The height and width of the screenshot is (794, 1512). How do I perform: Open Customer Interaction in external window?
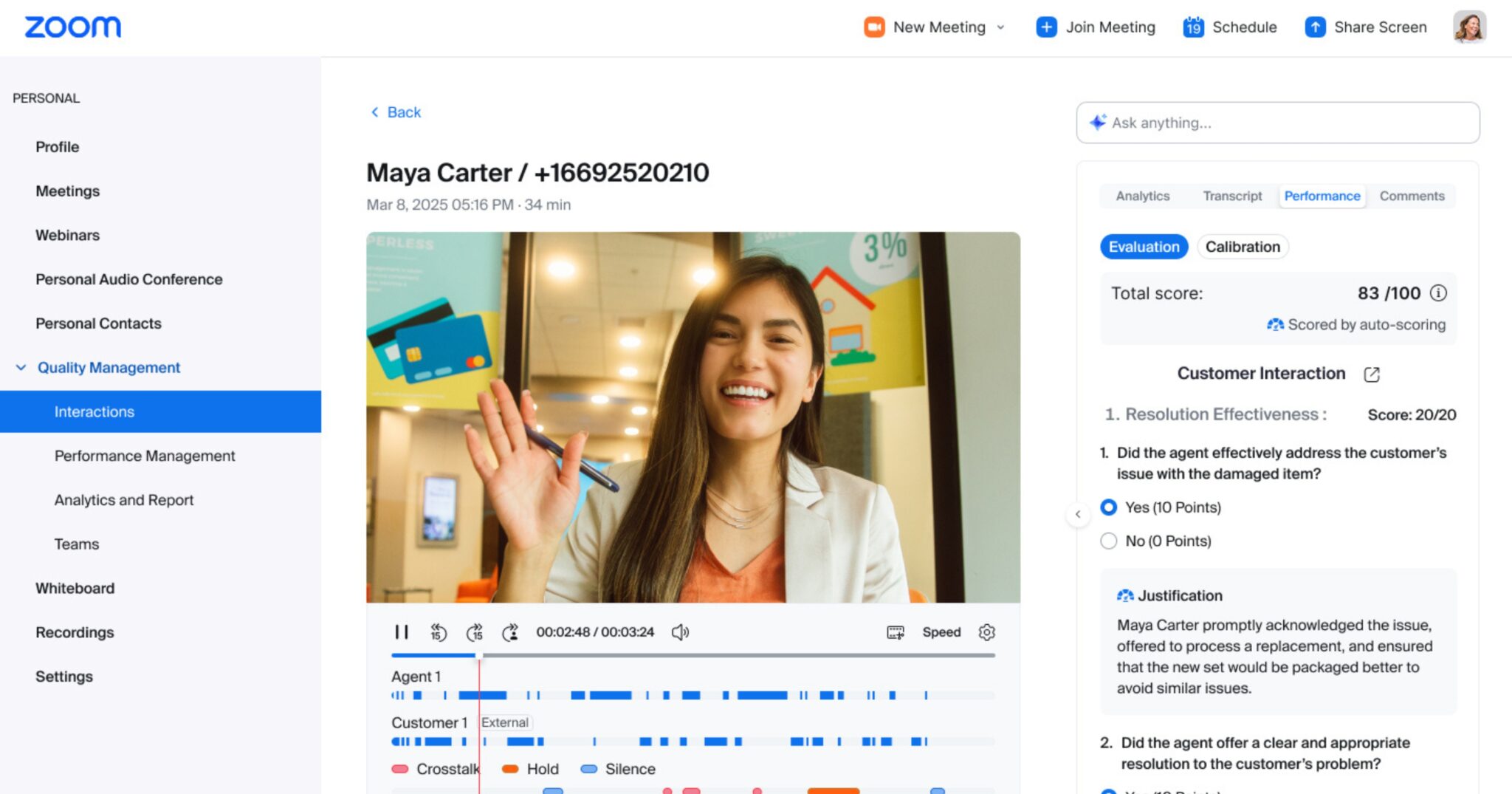[x=1371, y=374]
